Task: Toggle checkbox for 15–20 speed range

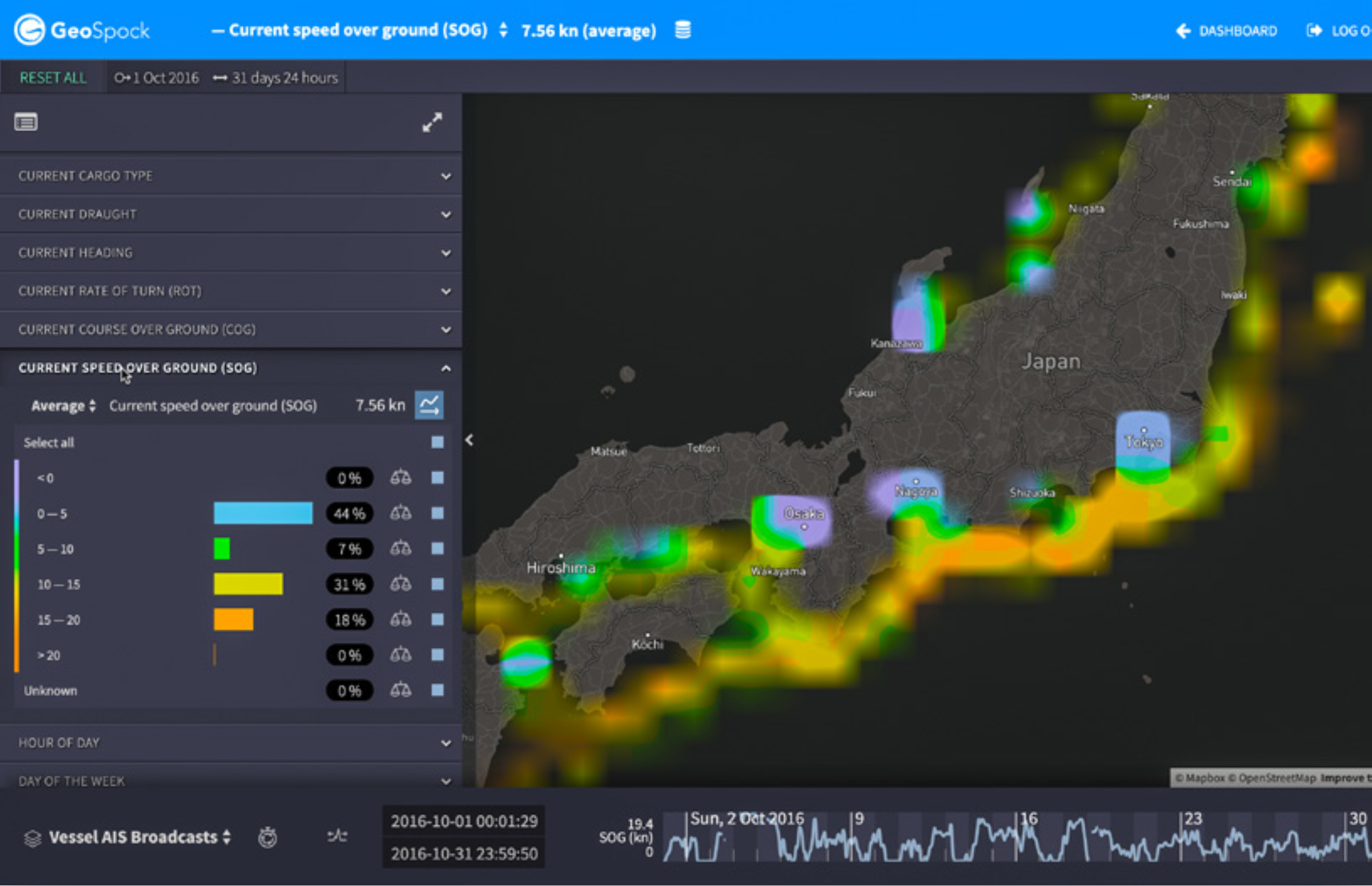Action: pos(437,619)
